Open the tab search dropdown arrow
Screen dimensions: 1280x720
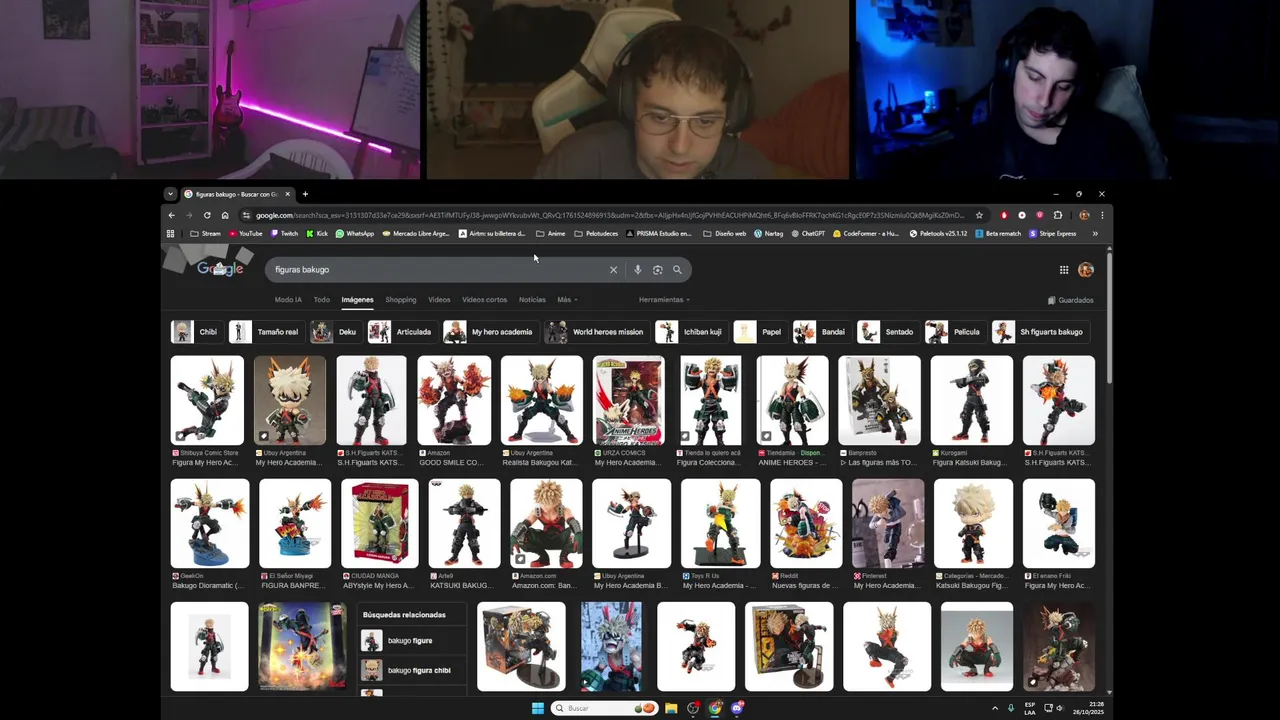171,194
